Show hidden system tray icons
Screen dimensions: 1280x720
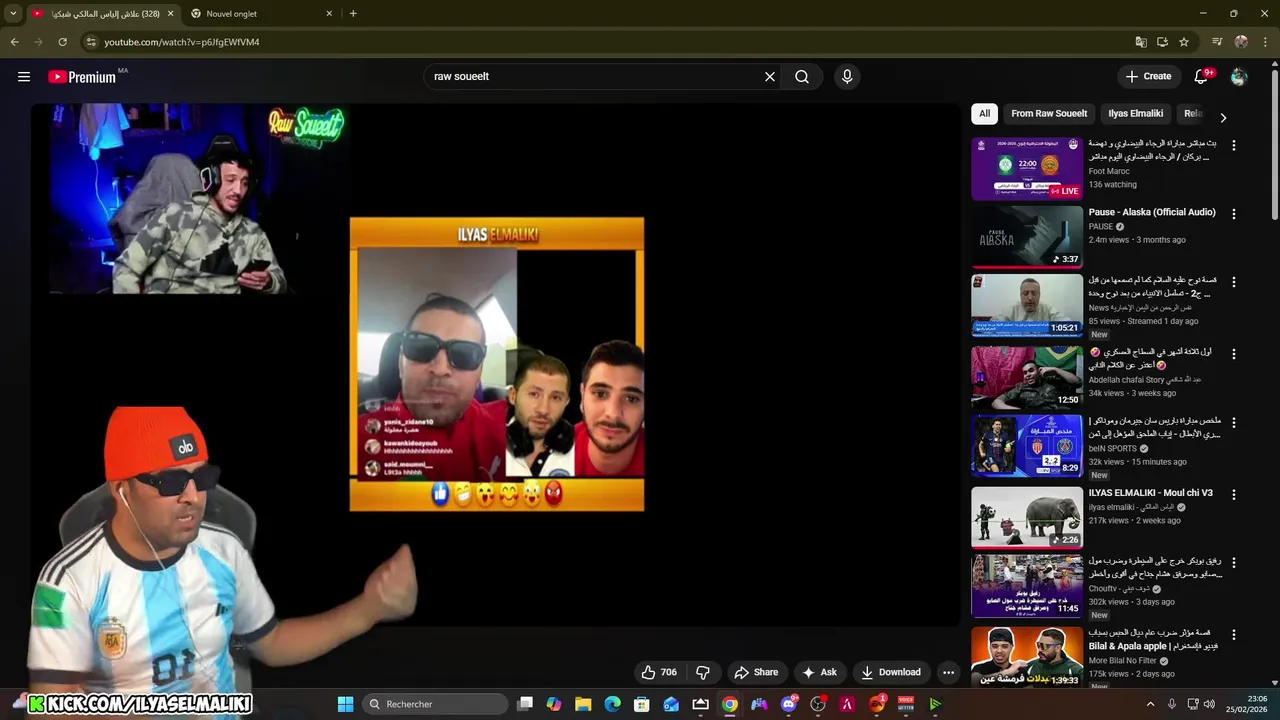pyautogui.click(x=1150, y=704)
